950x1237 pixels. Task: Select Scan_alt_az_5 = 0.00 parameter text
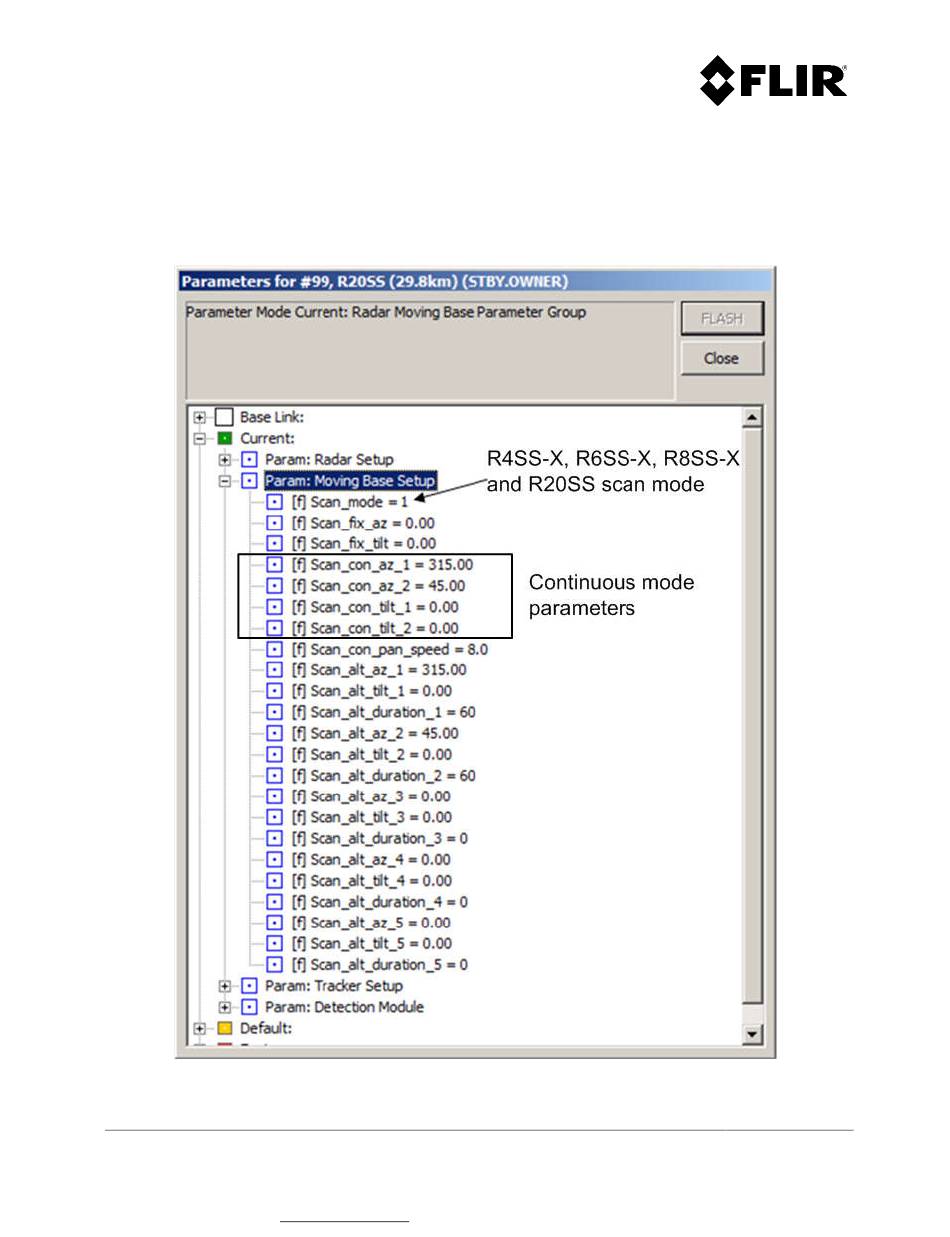[x=371, y=922]
